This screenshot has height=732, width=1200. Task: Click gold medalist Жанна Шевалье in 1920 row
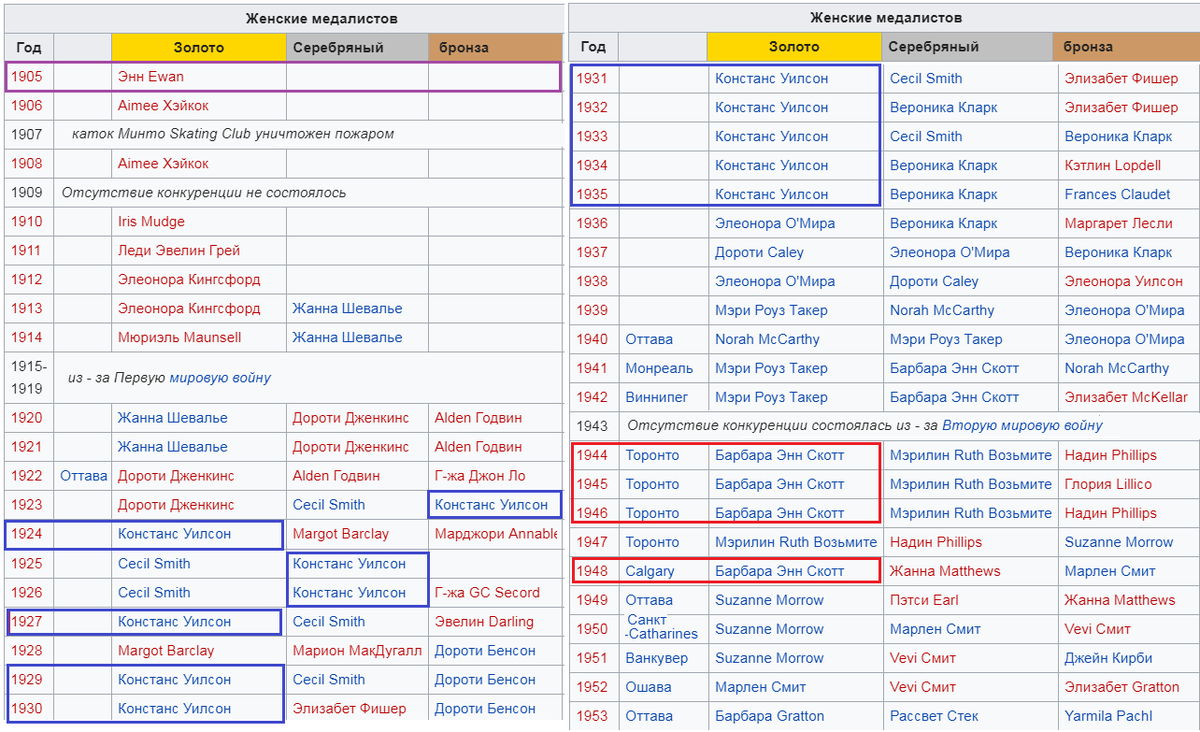[172, 417]
